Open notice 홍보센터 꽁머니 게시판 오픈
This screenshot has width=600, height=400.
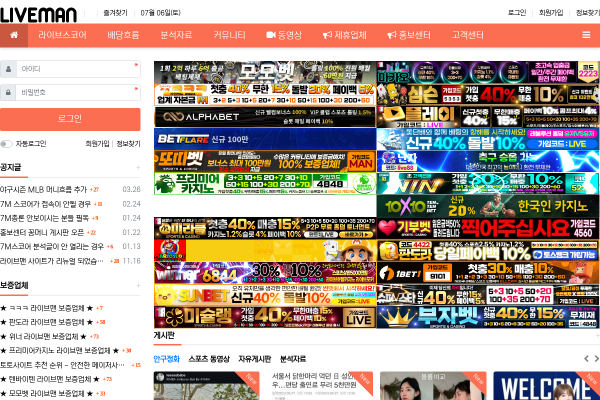coord(42,232)
